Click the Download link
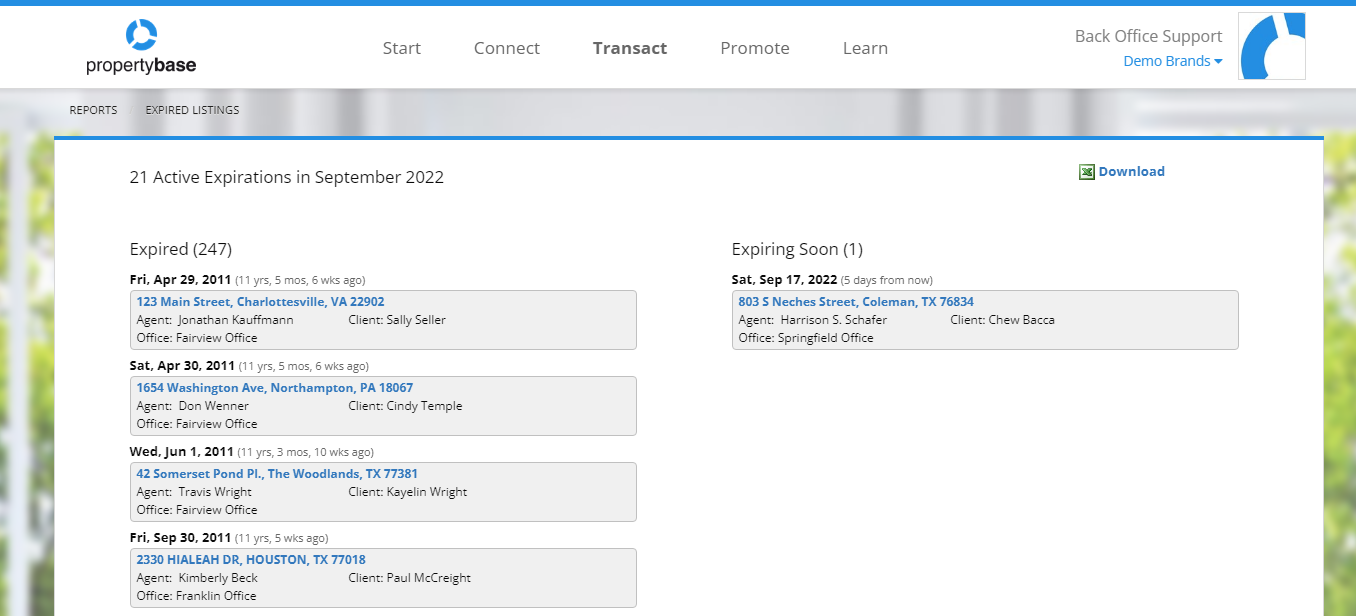 click(x=1132, y=171)
